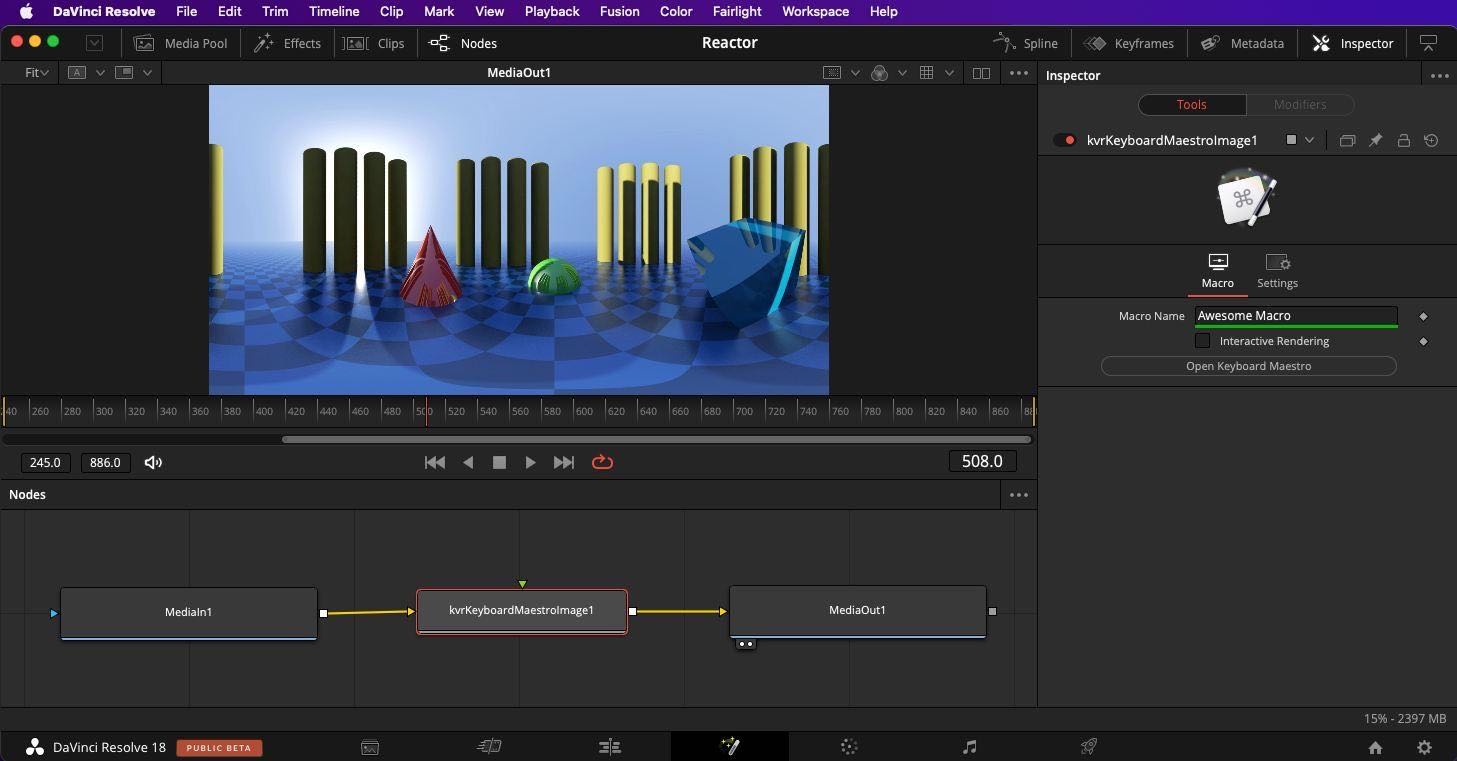Expand the A buffer dropdown arrow
Image resolution: width=1457 pixels, height=761 pixels.
tap(100, 73)
